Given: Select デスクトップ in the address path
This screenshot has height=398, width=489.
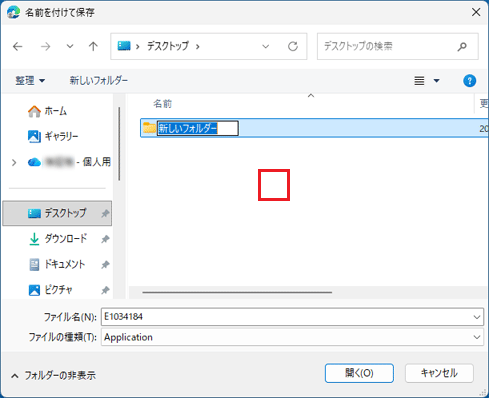Looking at the screenshot, I should [x=168, y=46].
